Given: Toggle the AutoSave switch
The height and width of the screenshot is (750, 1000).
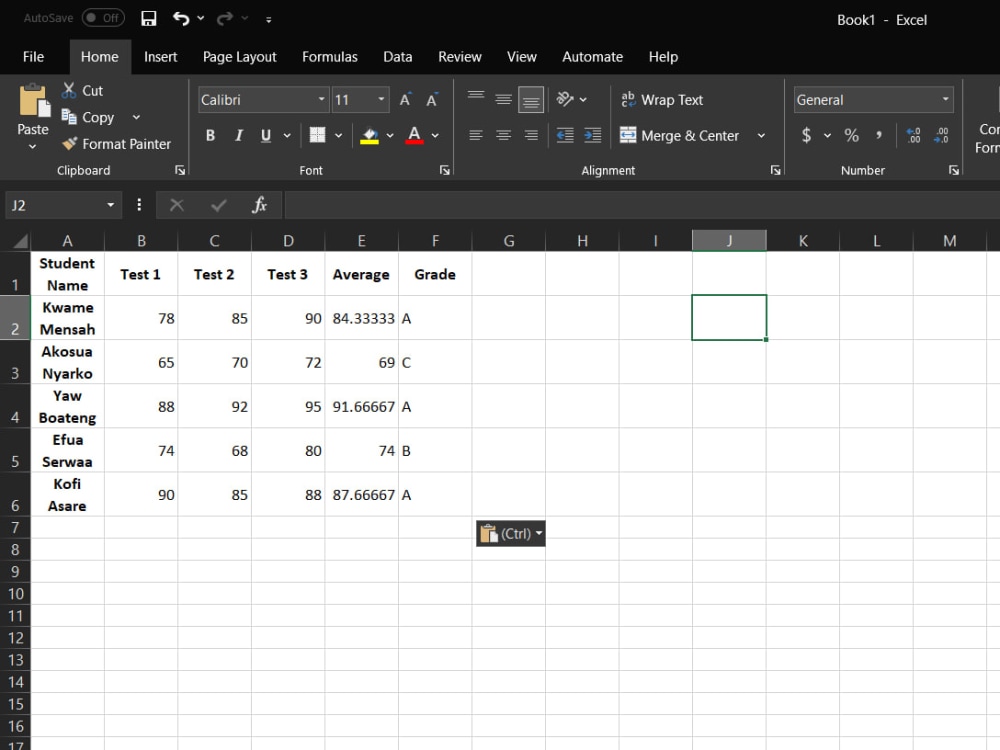Looking at the screenshot, I should [103, 18].
